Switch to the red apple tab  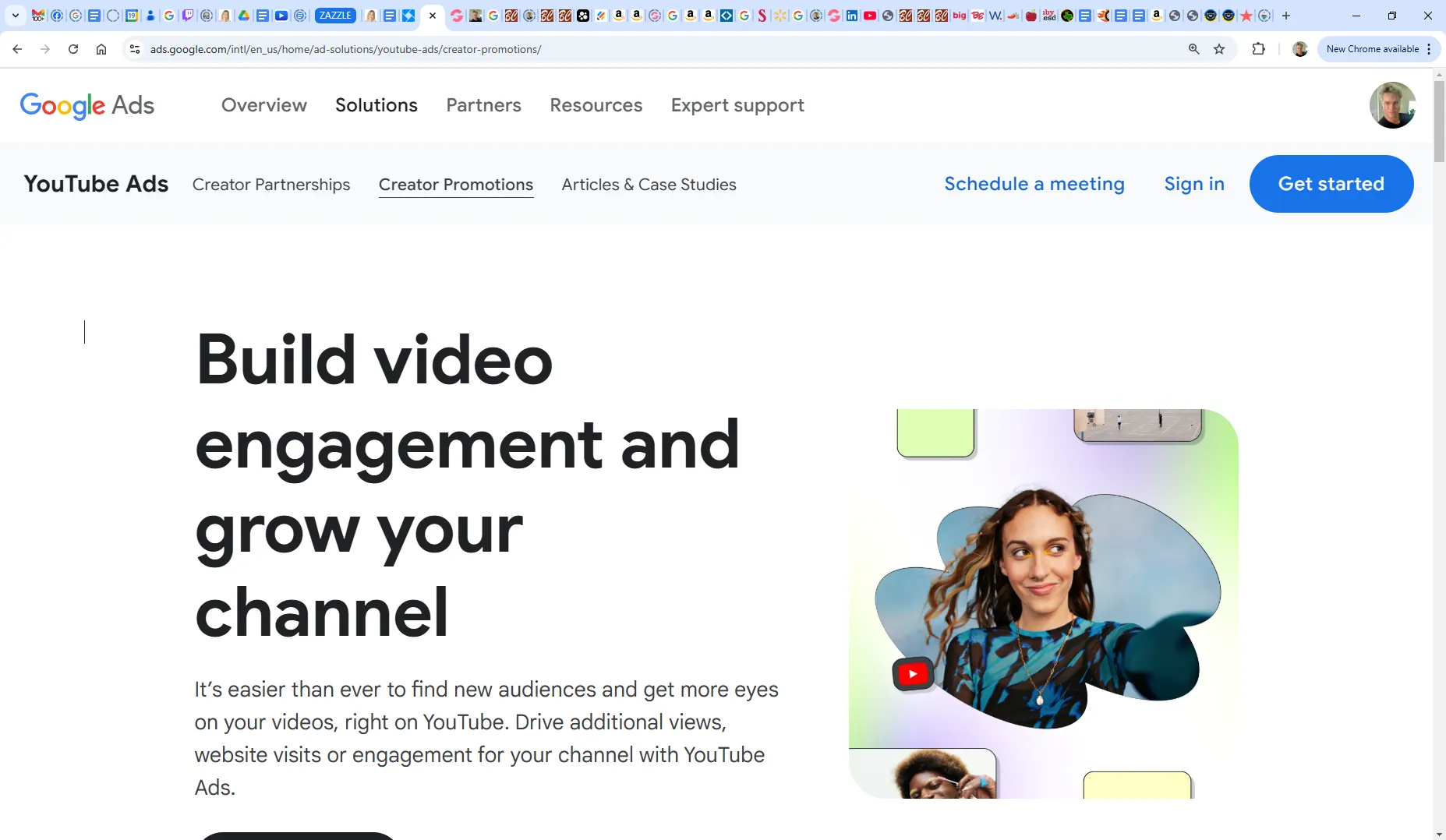pos(1031,16)
